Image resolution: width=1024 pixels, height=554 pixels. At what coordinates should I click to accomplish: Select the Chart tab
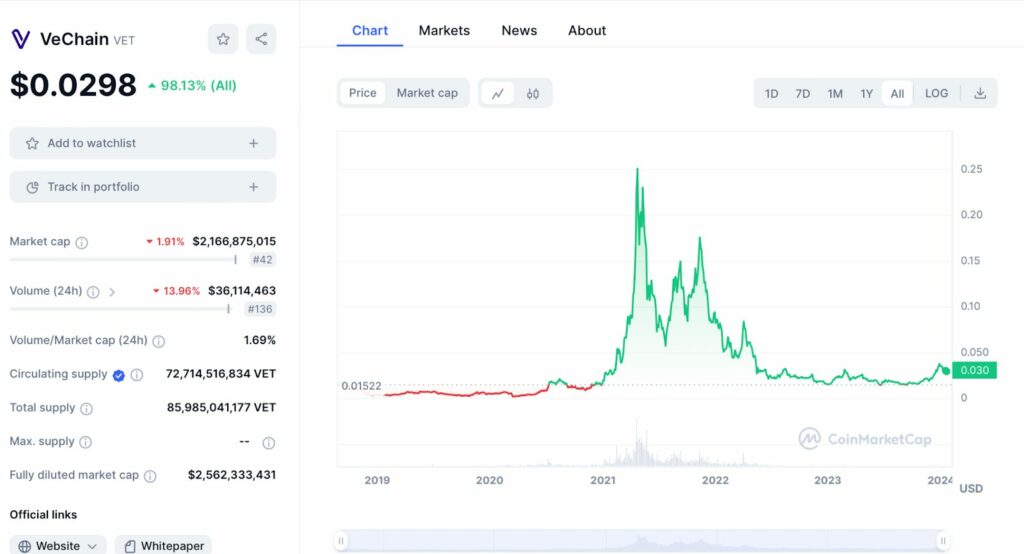tap(370, 31)
